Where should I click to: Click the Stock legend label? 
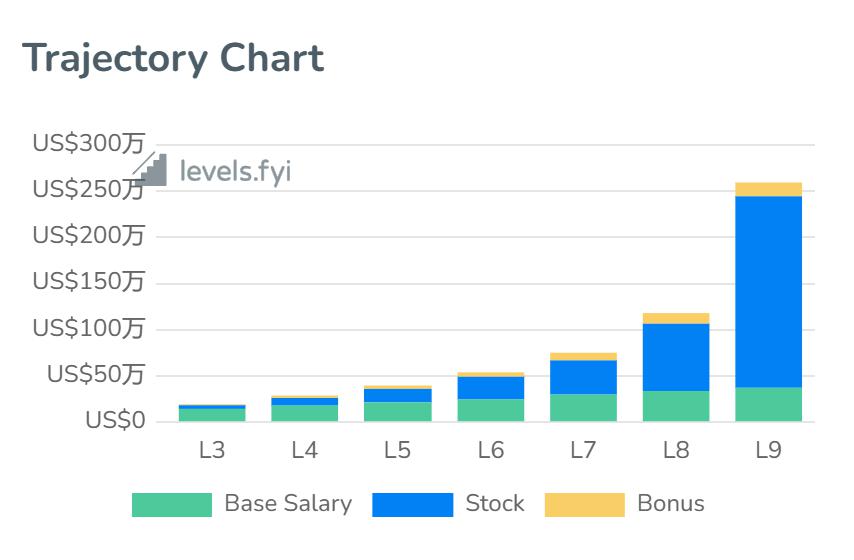[x=495, y=503]
